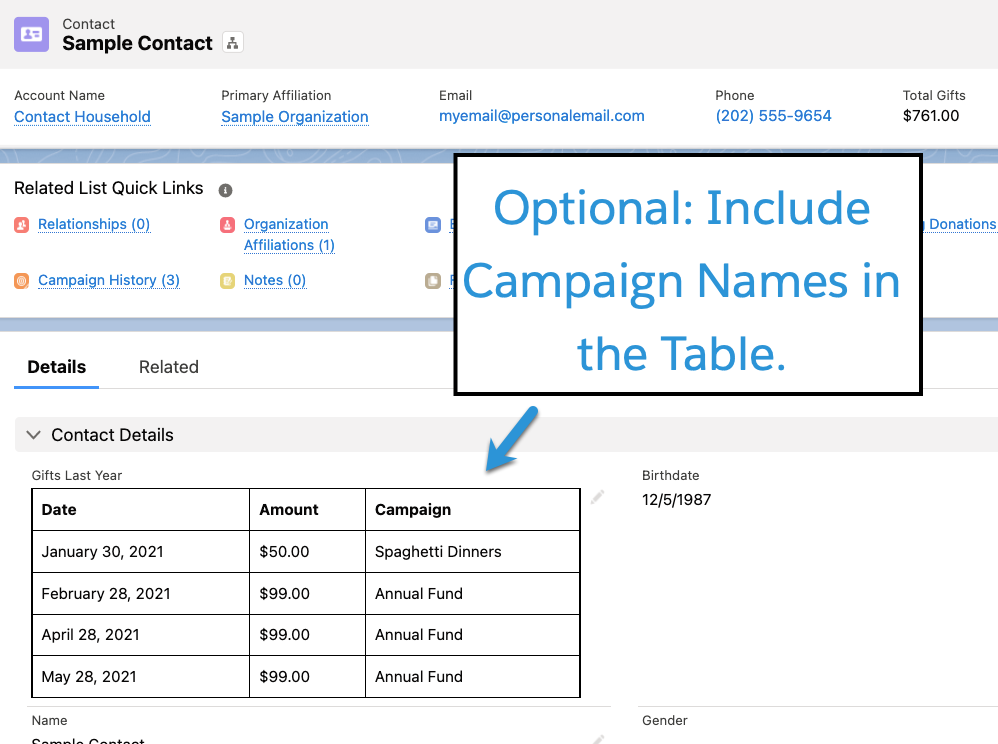Click info icon beside Related List Quick Links

coord(226,190)
